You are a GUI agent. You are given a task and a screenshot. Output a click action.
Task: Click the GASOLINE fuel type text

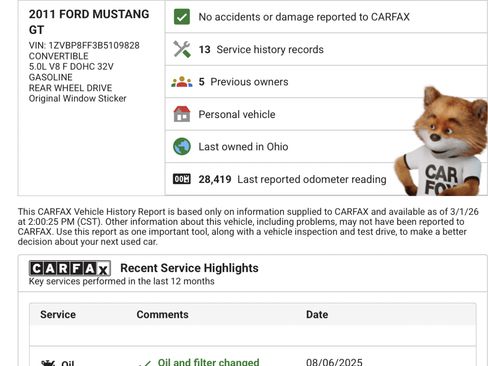50,77
